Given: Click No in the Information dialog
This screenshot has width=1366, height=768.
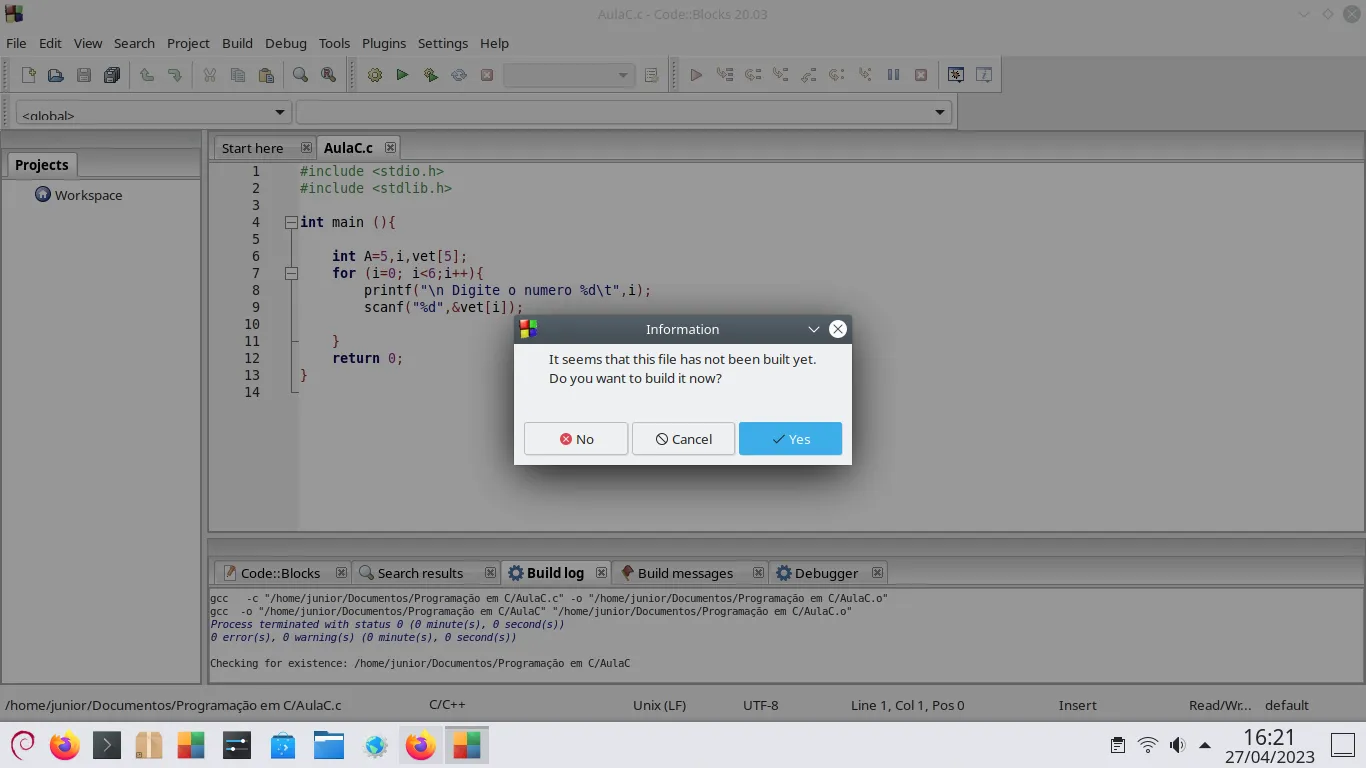Looking at the screenshot, I should pos(576,439).
